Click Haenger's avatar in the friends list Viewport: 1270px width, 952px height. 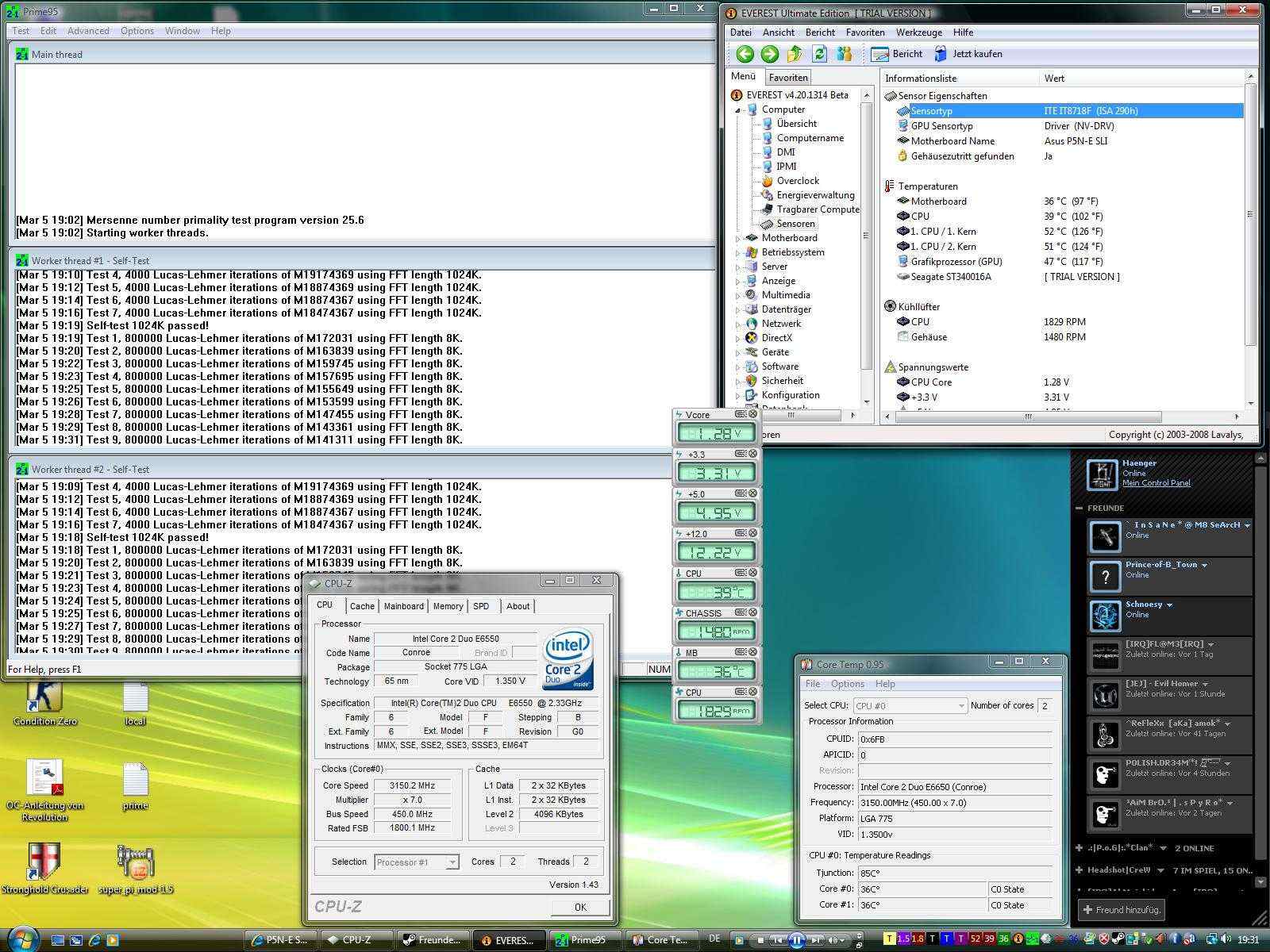(x=1102, y=474)
